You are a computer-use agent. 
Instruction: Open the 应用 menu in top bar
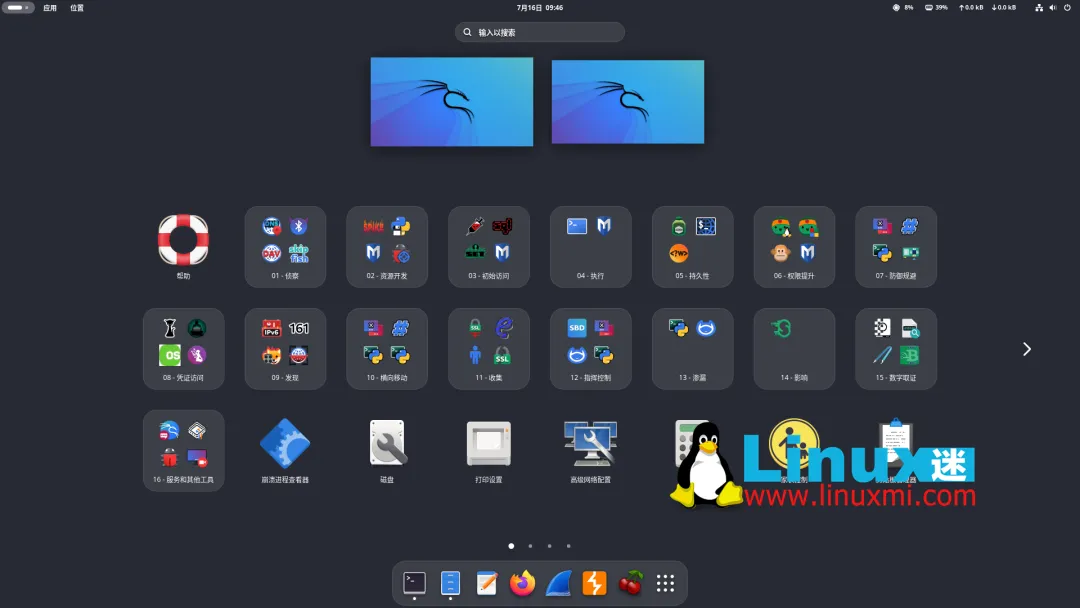pyautogui.click(x=50, y=8)
